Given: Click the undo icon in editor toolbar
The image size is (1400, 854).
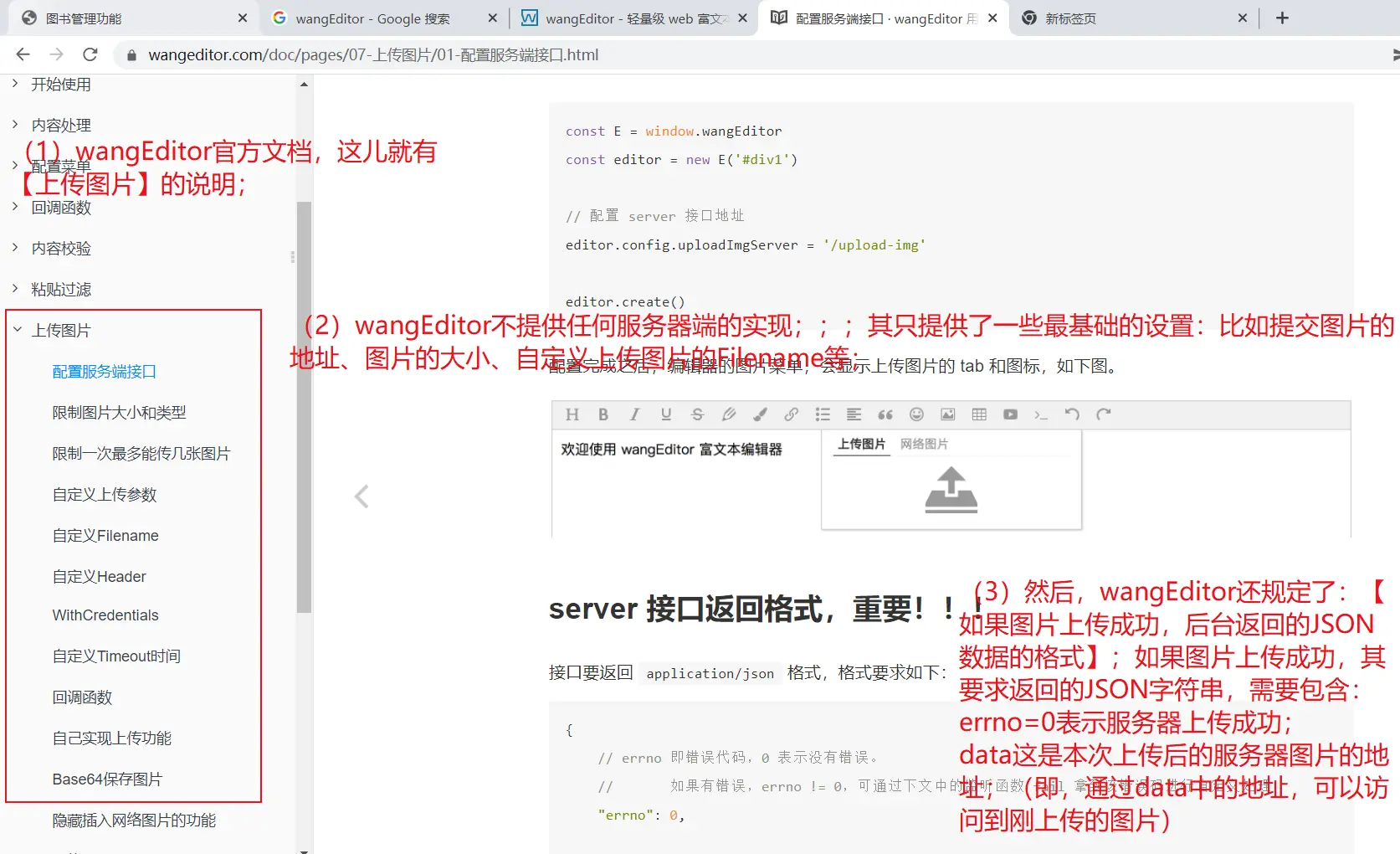Looking at the screenshot, I should click(x=1072, y=414).
